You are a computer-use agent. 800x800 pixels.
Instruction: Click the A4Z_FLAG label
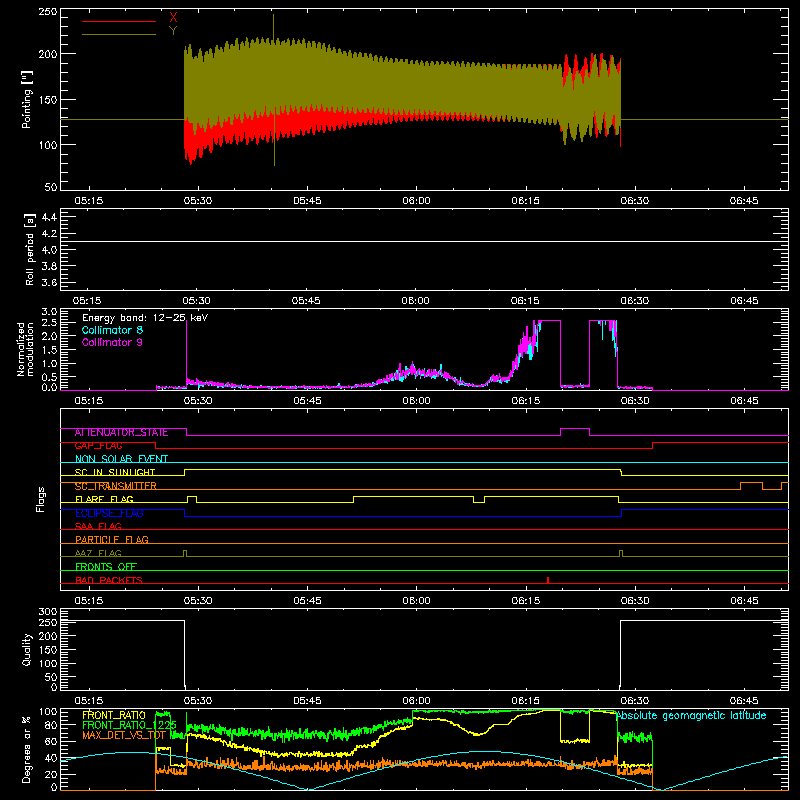click(x=98, y=553)
